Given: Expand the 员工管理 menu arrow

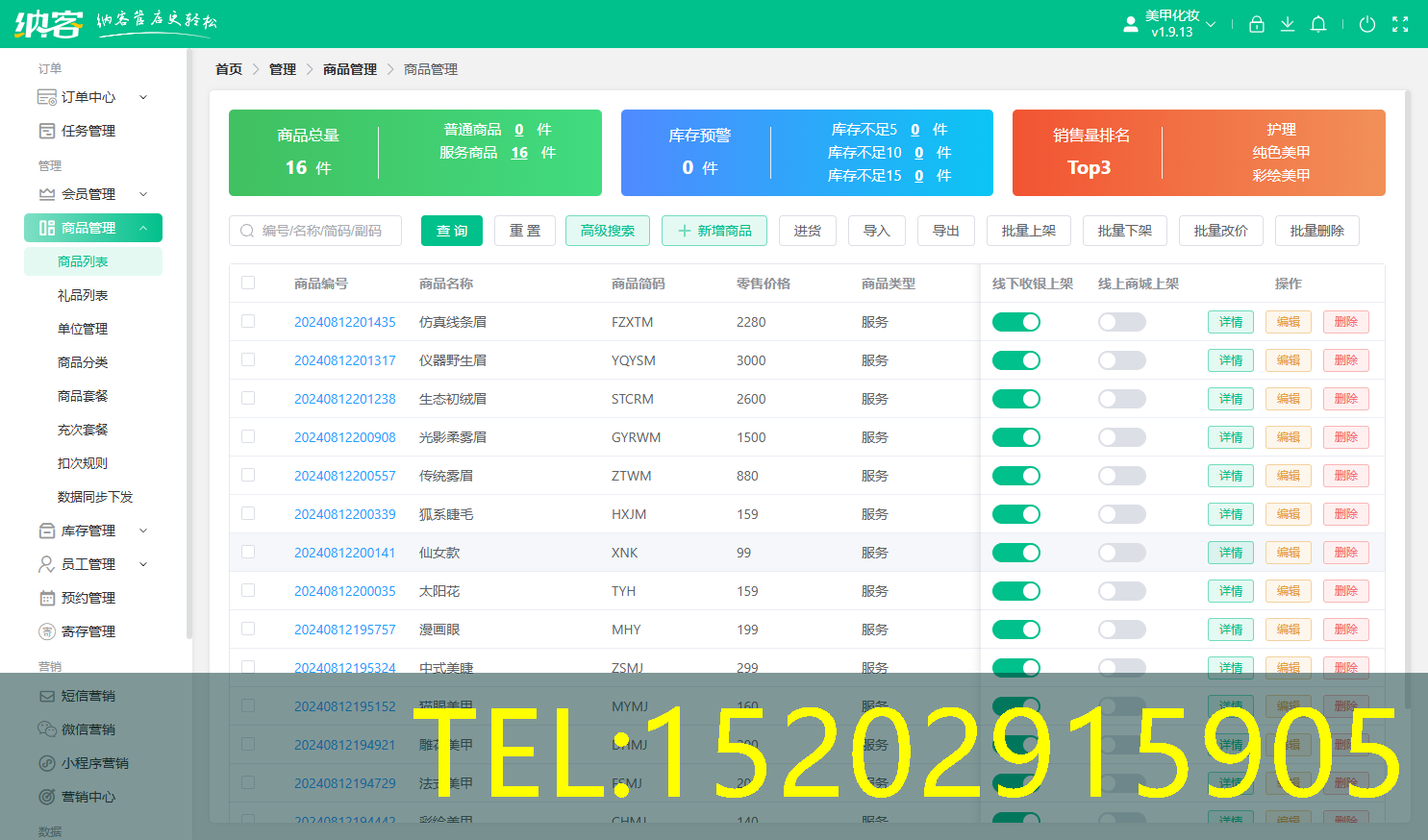Looking at the screenshot, I should pos(143,564).
